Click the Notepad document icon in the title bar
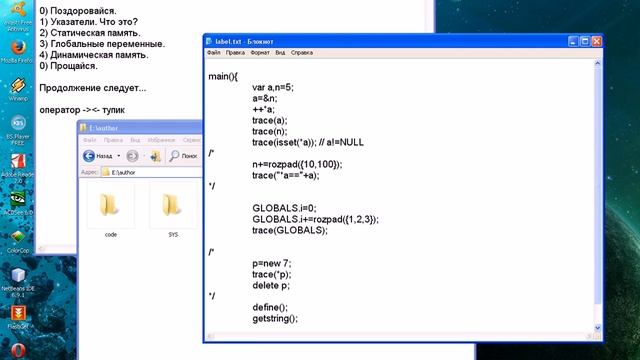Viewport: 640px width, 360px height. coord(209,41)
